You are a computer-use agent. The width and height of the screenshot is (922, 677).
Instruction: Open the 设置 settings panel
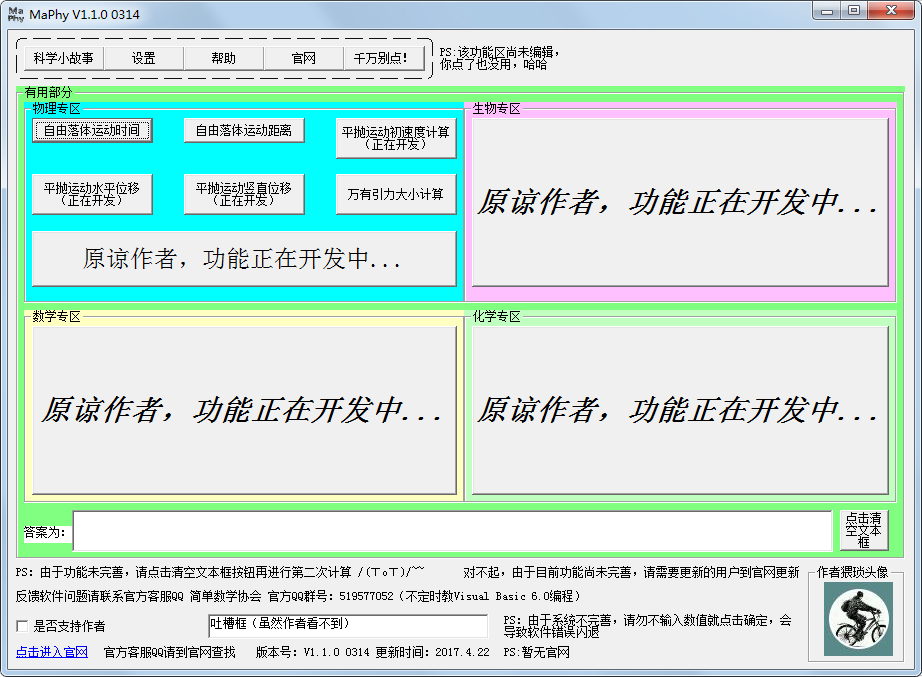coord(143,58)
